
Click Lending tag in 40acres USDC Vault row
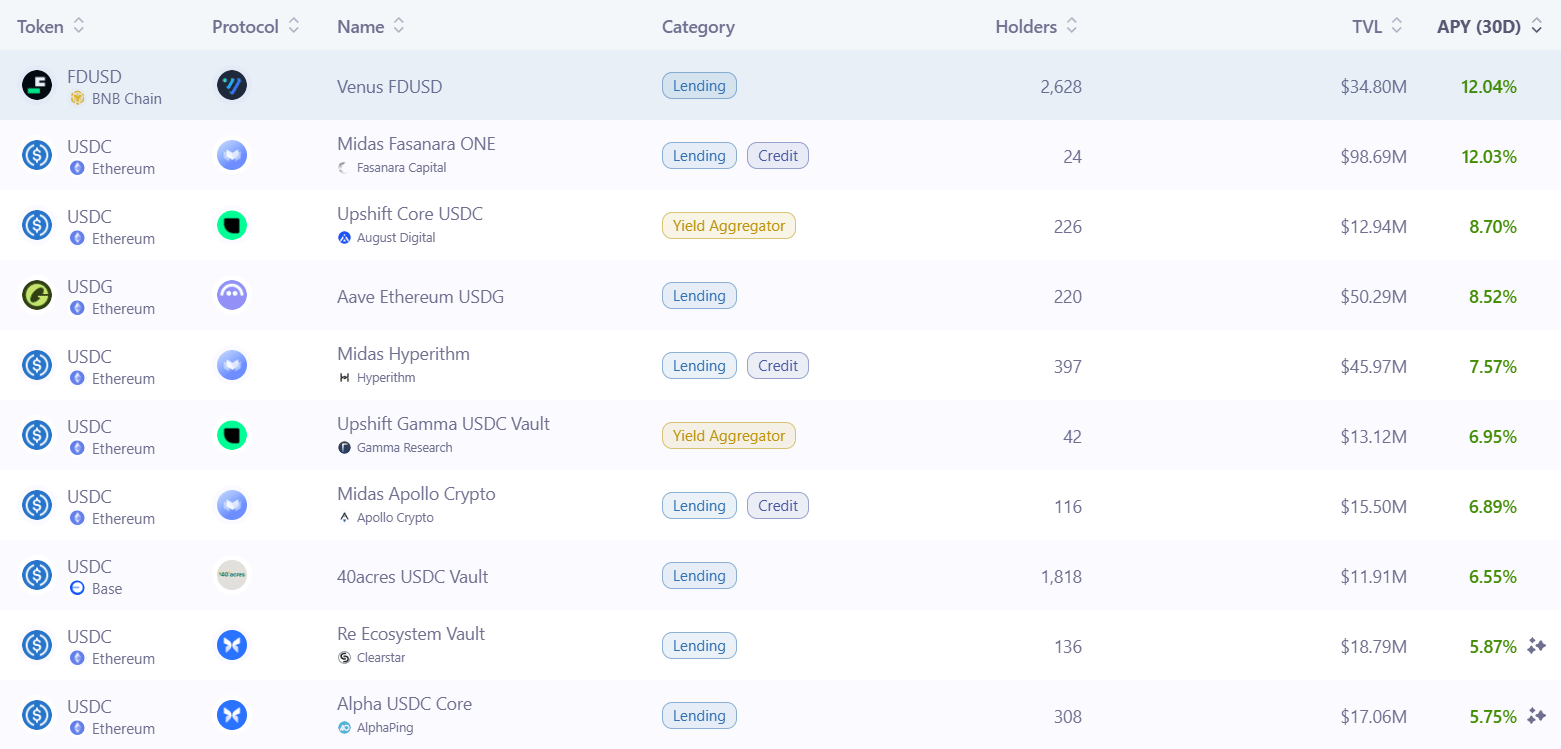pos(699,576)
